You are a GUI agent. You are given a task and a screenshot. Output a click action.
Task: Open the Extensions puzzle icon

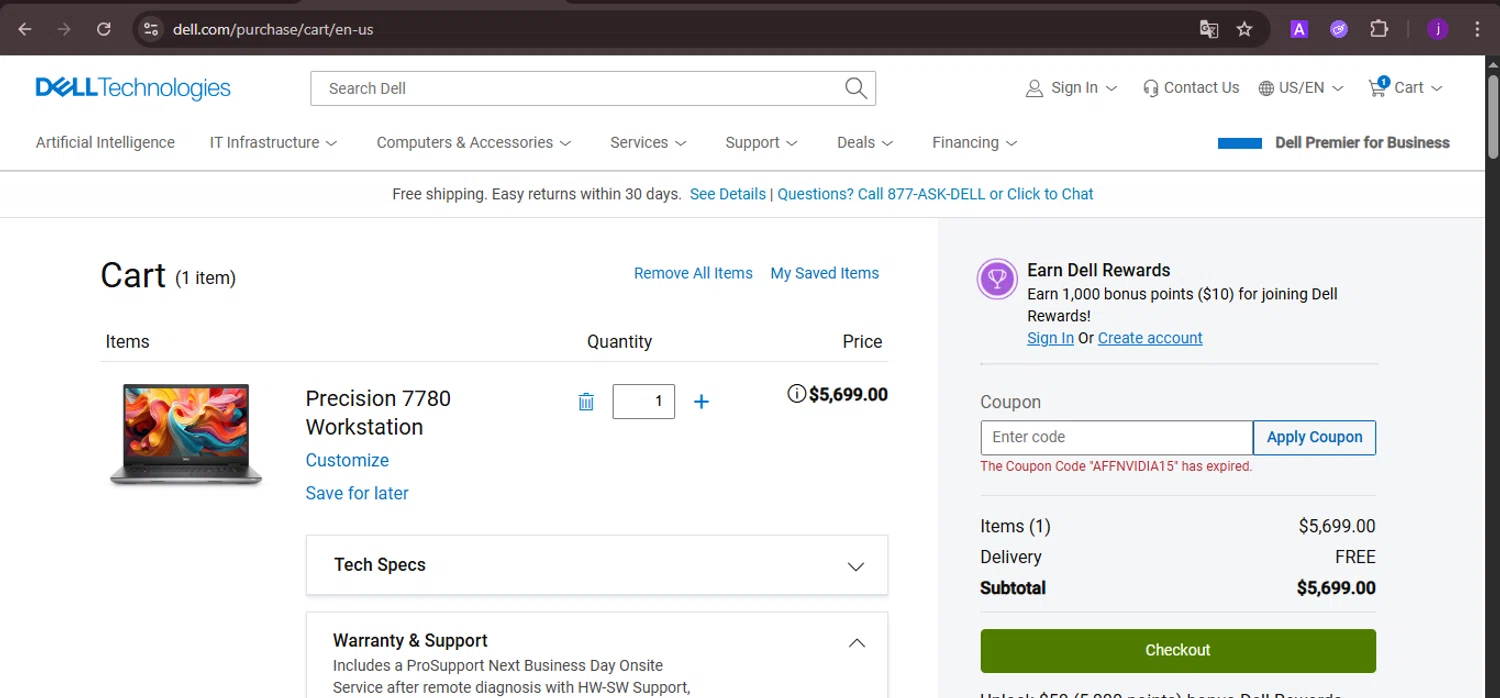click(1379, 29)
